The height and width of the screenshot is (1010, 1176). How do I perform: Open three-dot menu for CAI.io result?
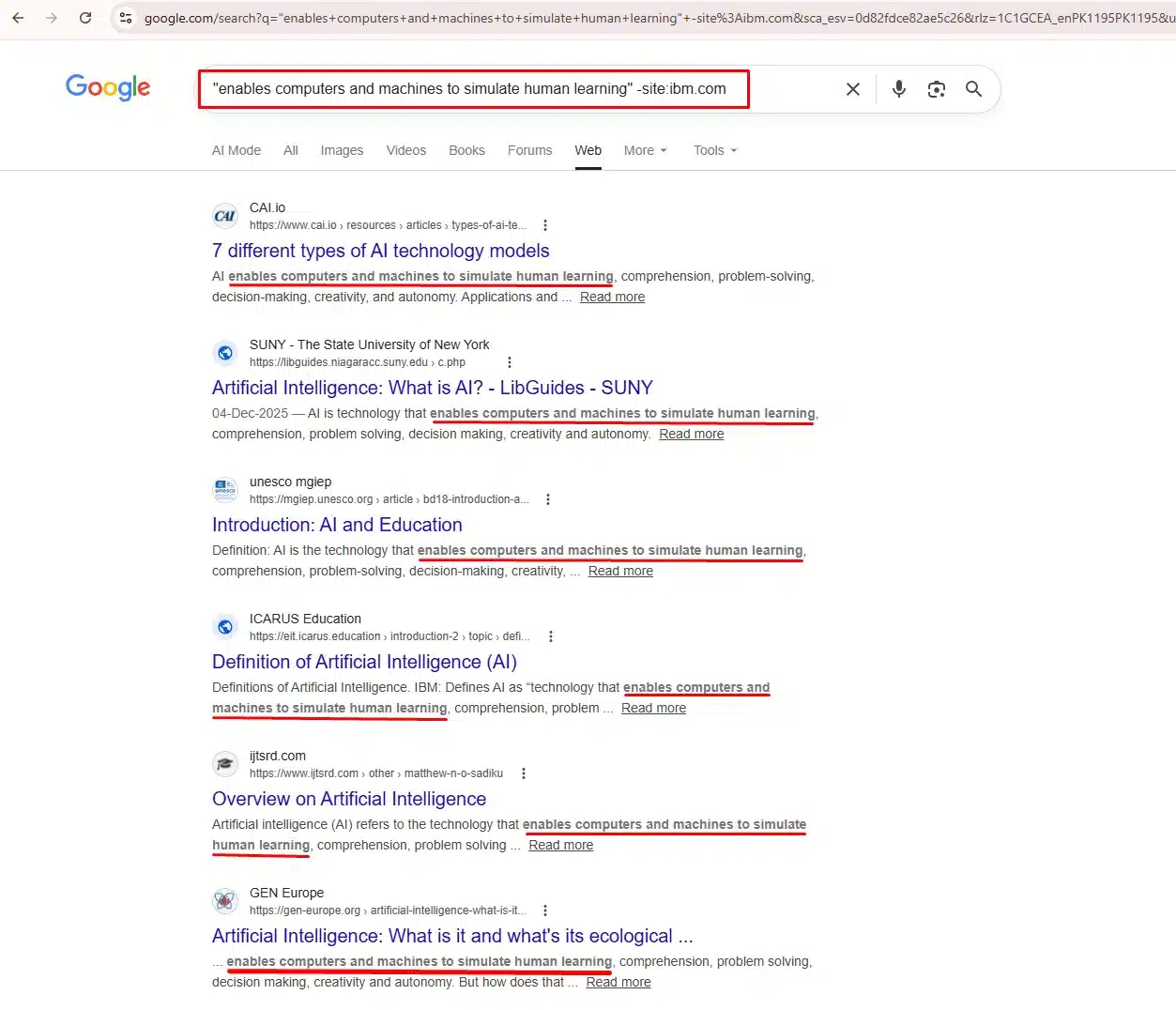[545, 225]
